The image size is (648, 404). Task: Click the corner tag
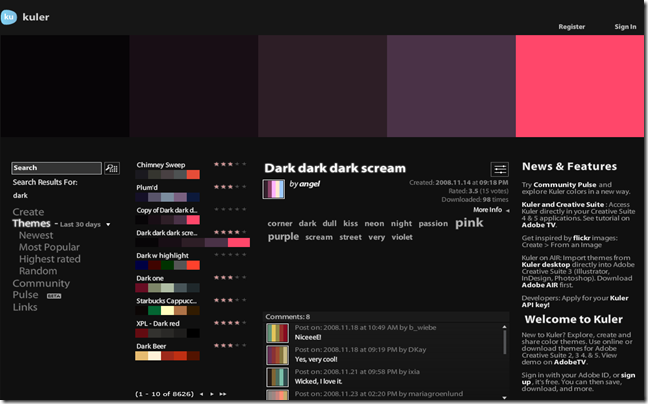tap(280, 223)
